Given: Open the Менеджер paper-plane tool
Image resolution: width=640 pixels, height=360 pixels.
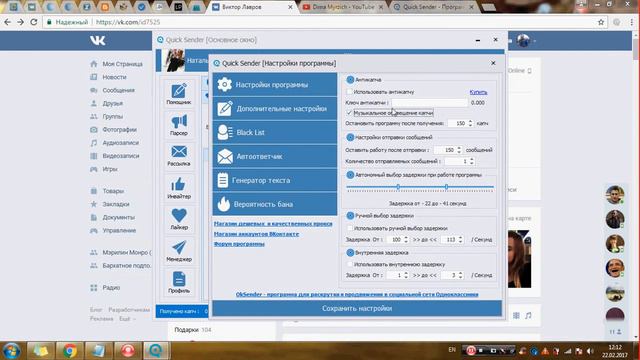Looking at the screenshot, I should 179,251.
